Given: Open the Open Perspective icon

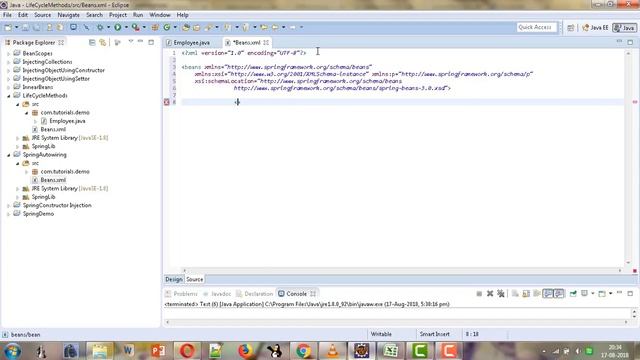Looking at the screenshot, I should click(x=571, y=28).
